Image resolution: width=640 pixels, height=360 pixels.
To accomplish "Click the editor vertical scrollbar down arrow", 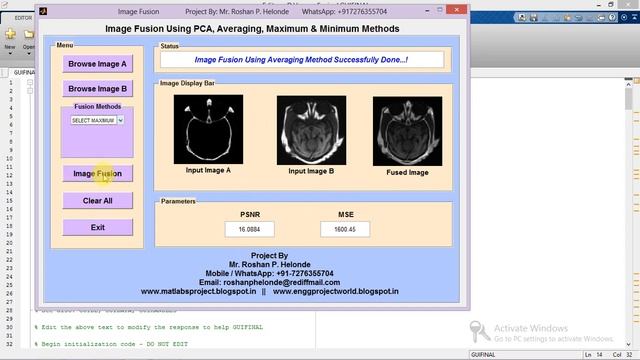I will (x=628, y=344).
